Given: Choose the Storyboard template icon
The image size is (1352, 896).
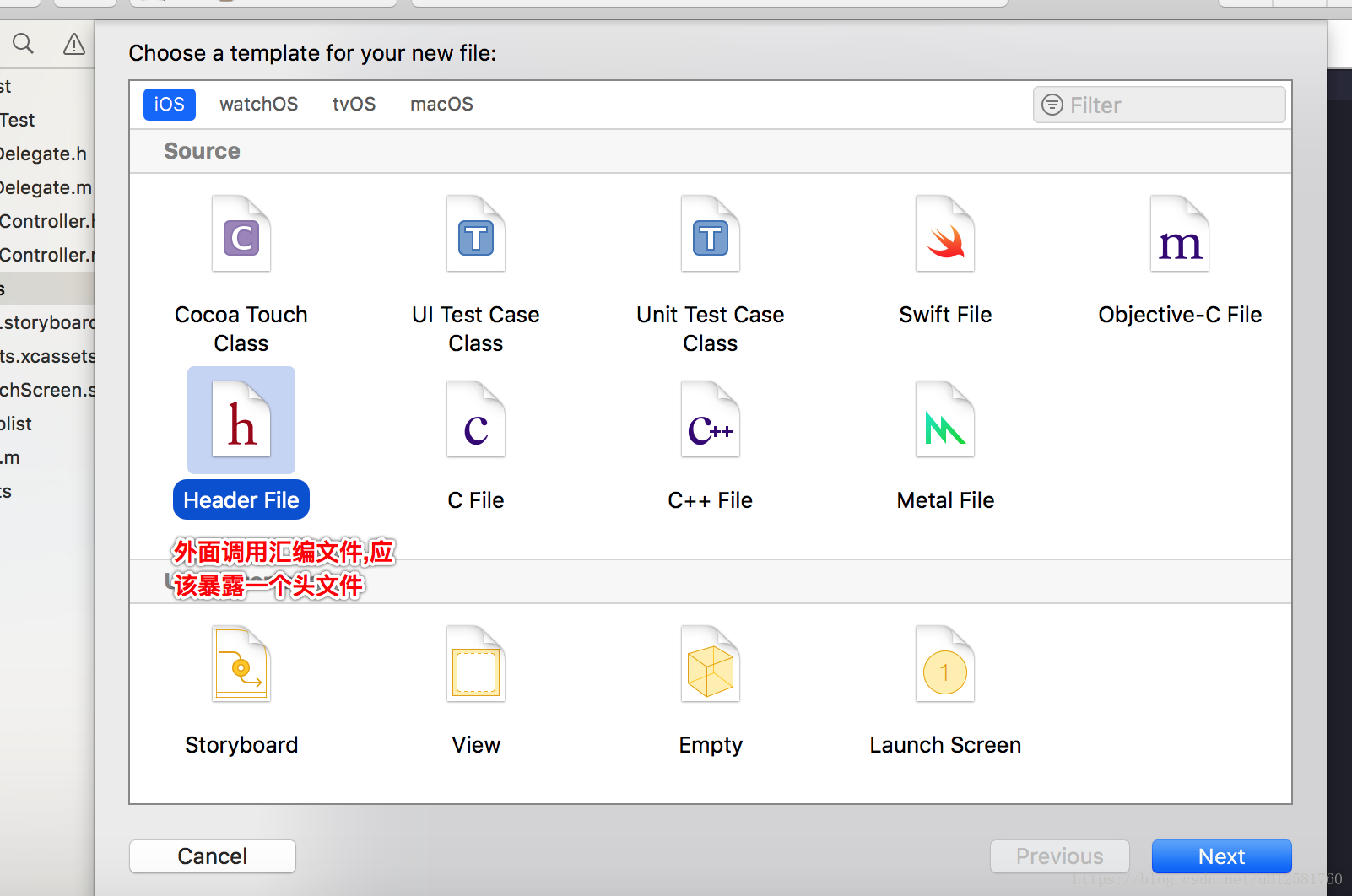Looking at the screenshot, I should [241, 664].
